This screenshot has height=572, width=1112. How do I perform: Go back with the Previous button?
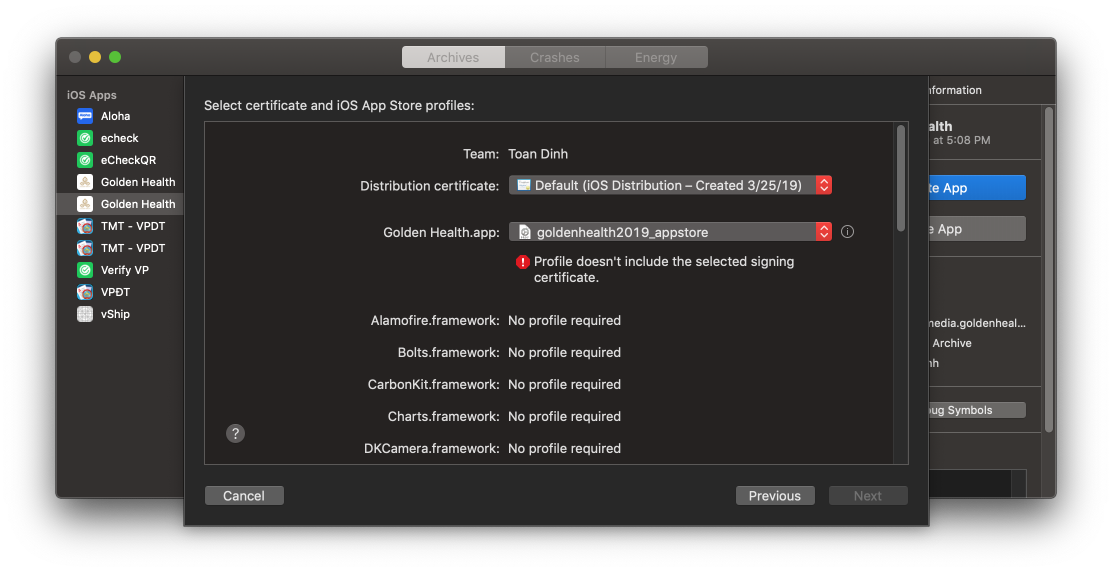tap(775, 496)
